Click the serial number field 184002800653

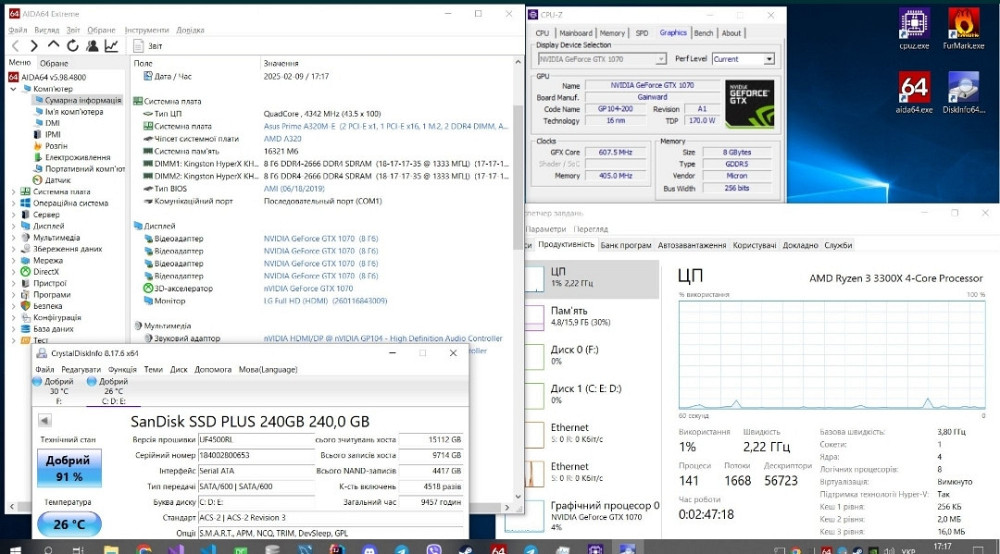tap(256, 455)
